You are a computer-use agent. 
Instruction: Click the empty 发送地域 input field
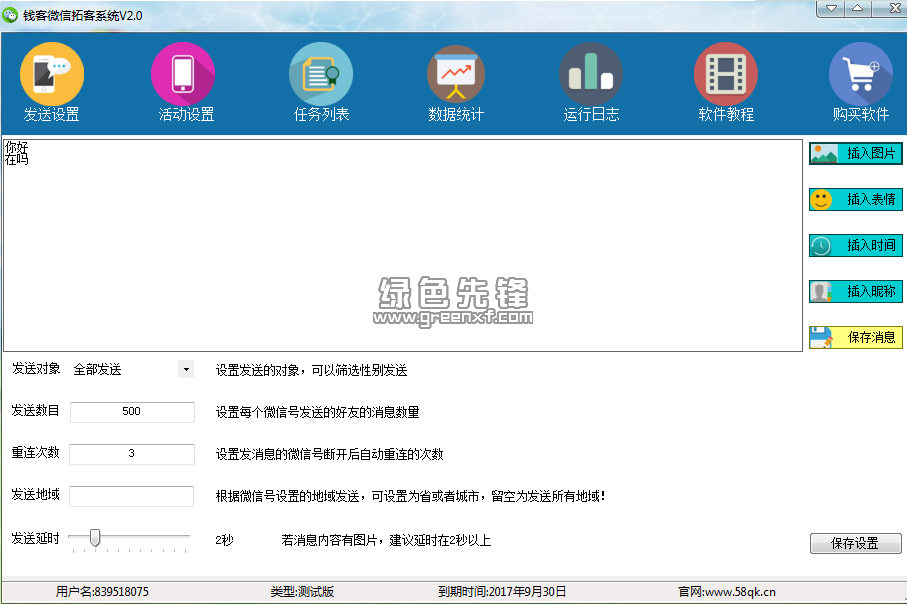click(x=132, y=496)
